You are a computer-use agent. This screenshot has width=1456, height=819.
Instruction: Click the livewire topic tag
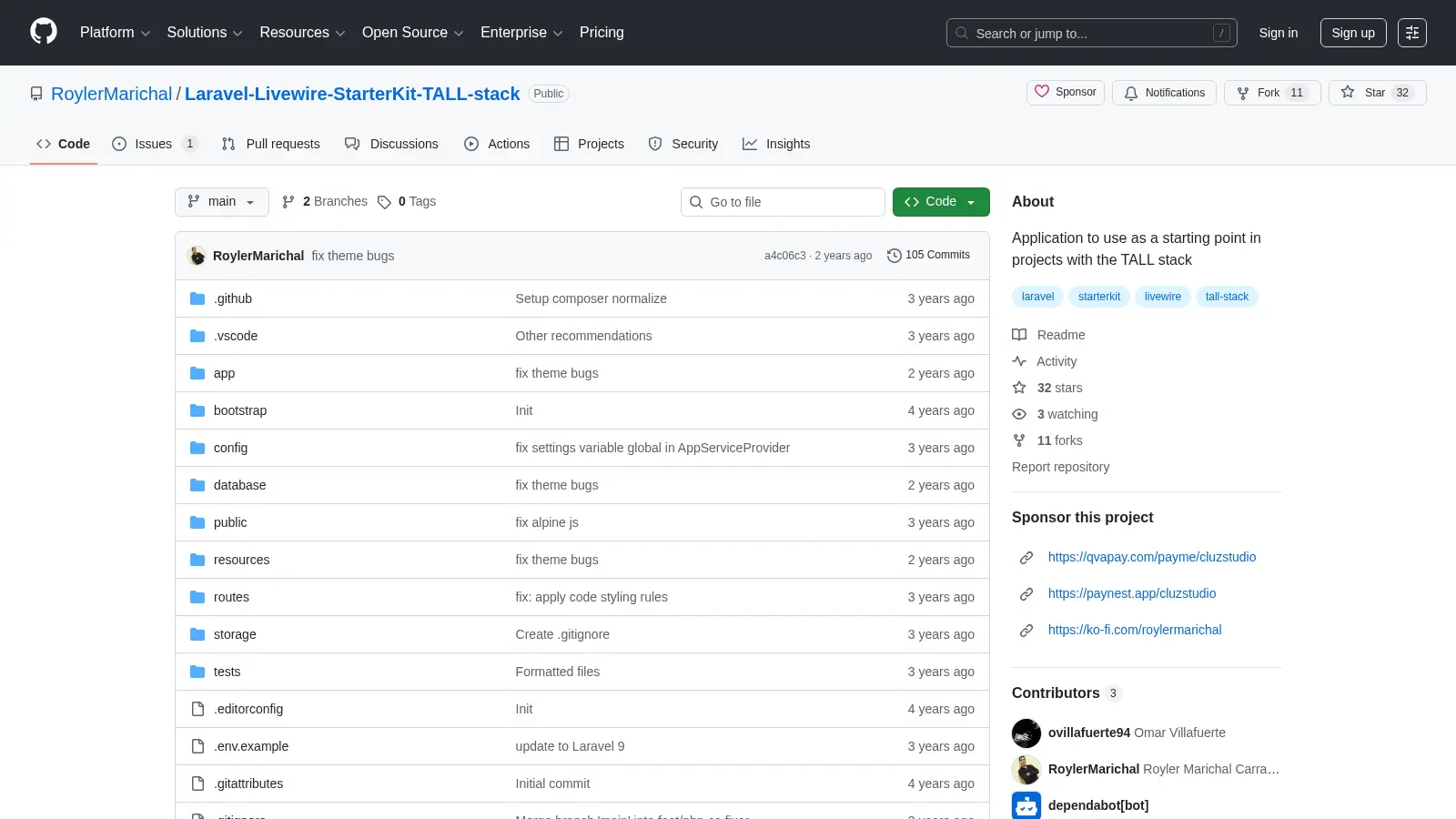[x=1163, y=297]
